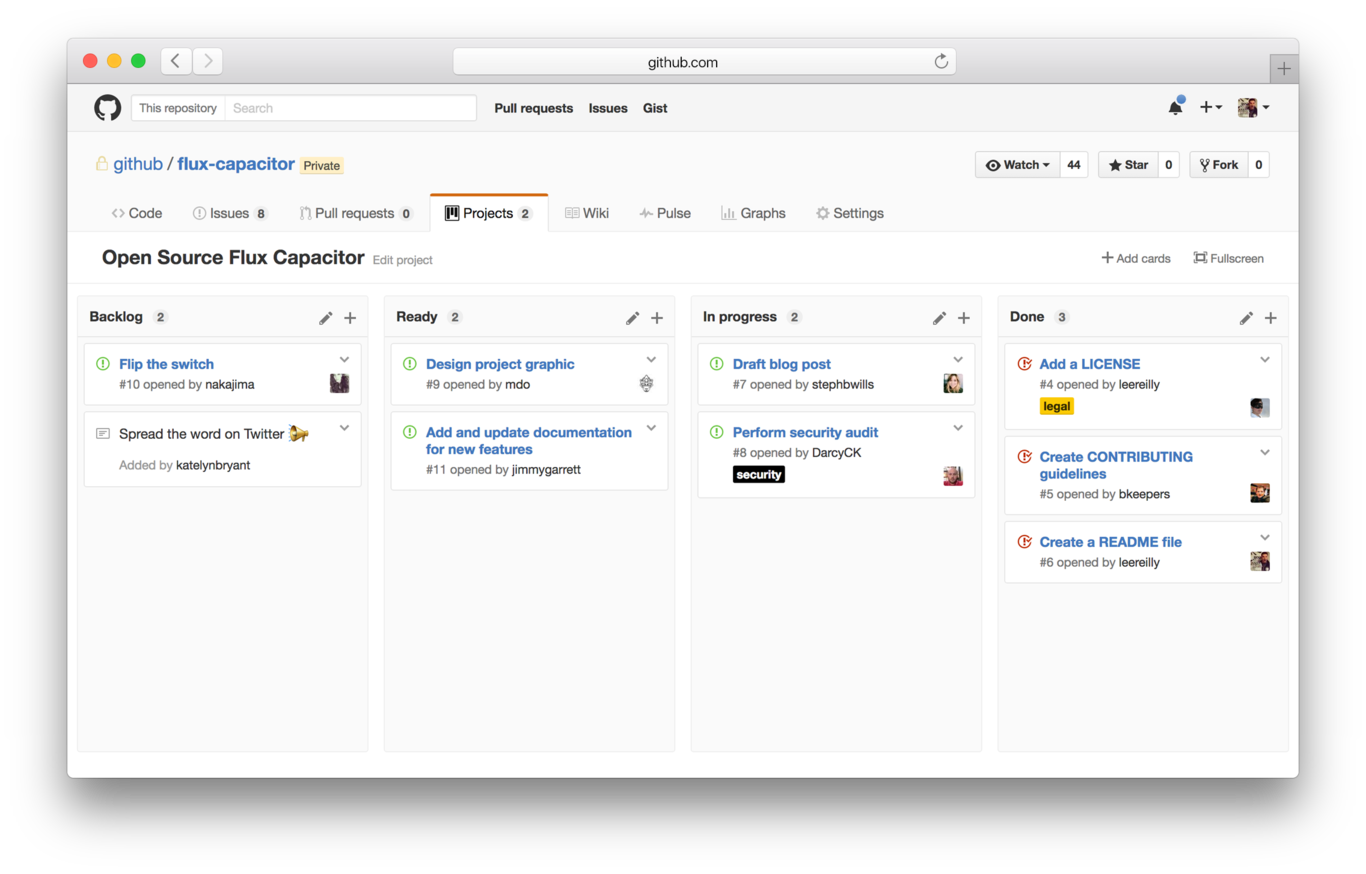Open the Add cards panel

(x=1135, y=258)
